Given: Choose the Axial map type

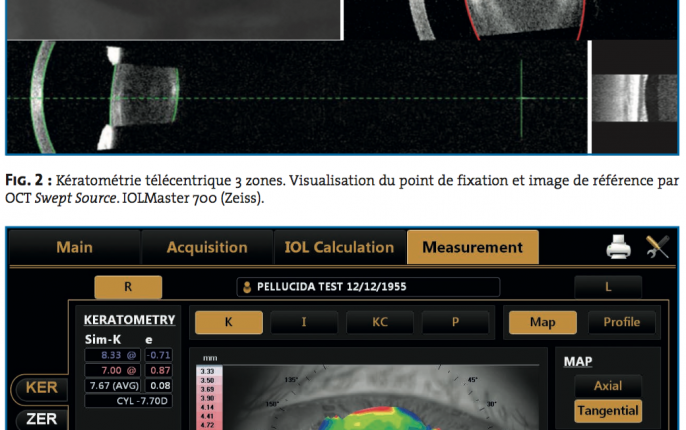Looking at the screenshot, I should (608, 386).
